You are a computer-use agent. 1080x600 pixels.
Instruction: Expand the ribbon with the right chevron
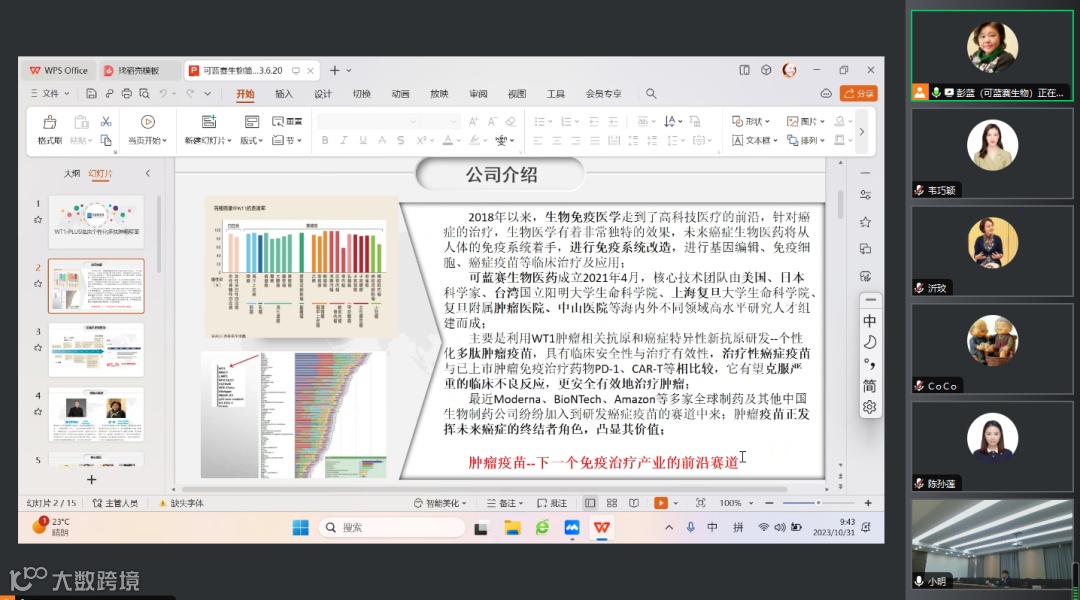point(862,132)
